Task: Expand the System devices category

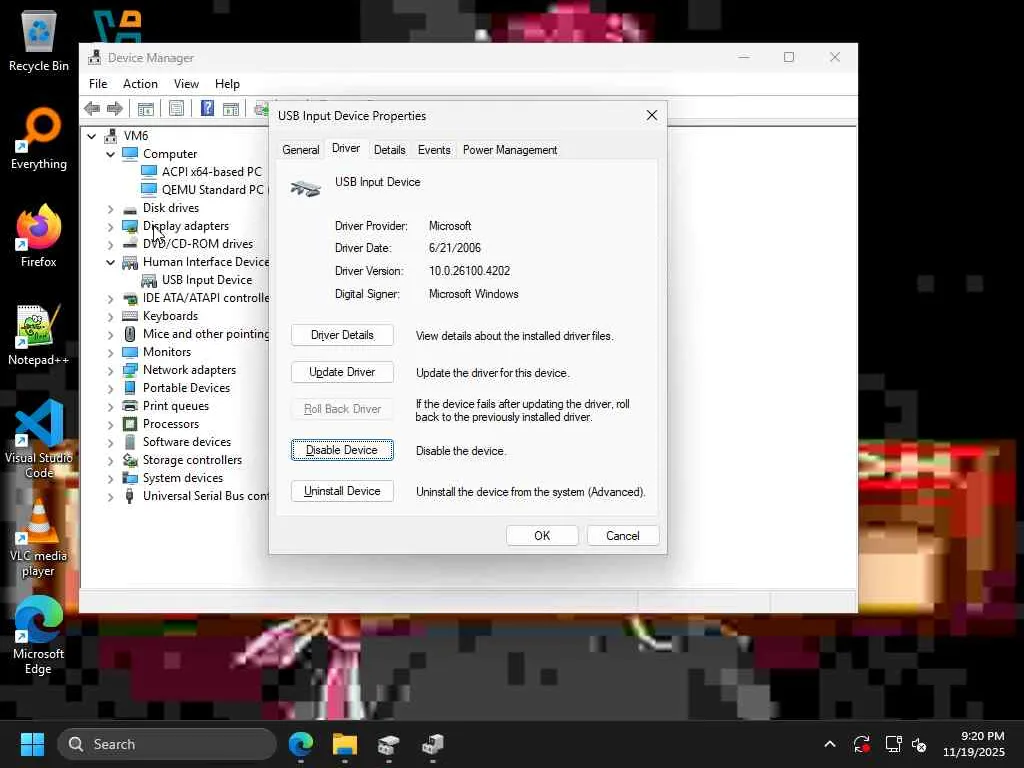Action: [x=110, y=479]
